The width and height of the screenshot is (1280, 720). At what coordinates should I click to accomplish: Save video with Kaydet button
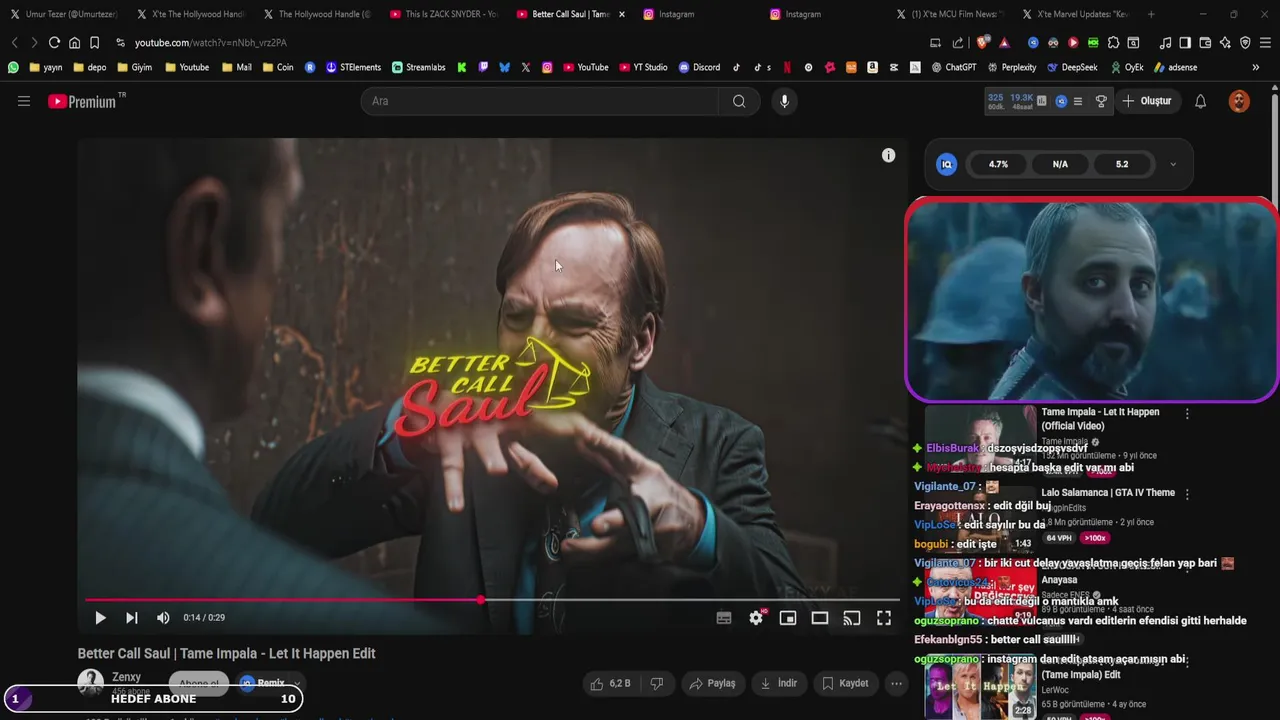[x=845, y=683]
